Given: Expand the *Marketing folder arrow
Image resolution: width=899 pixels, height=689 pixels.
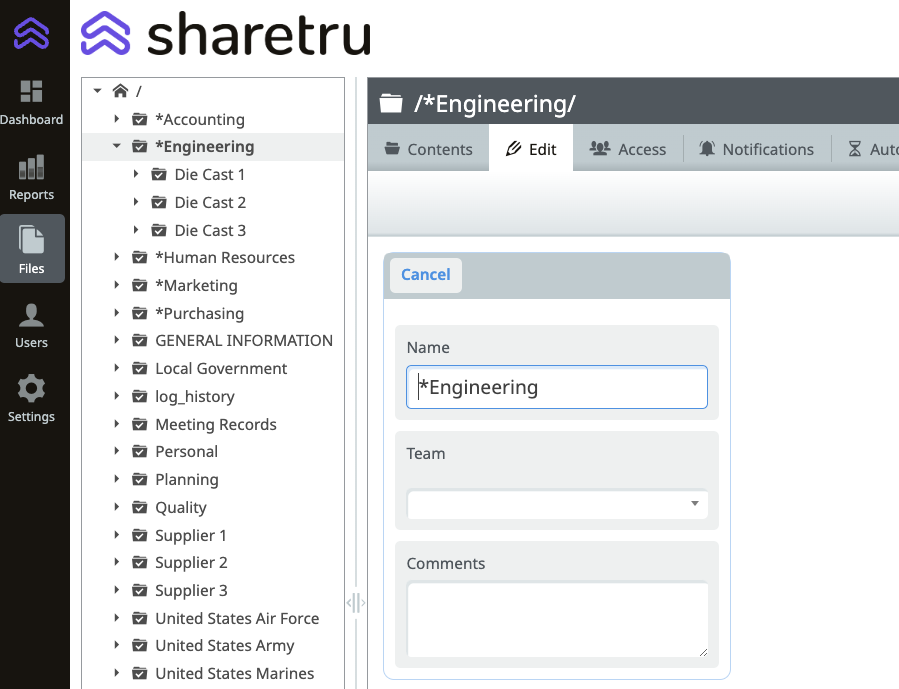Looking at the screenshot, I should pos(116,285).
